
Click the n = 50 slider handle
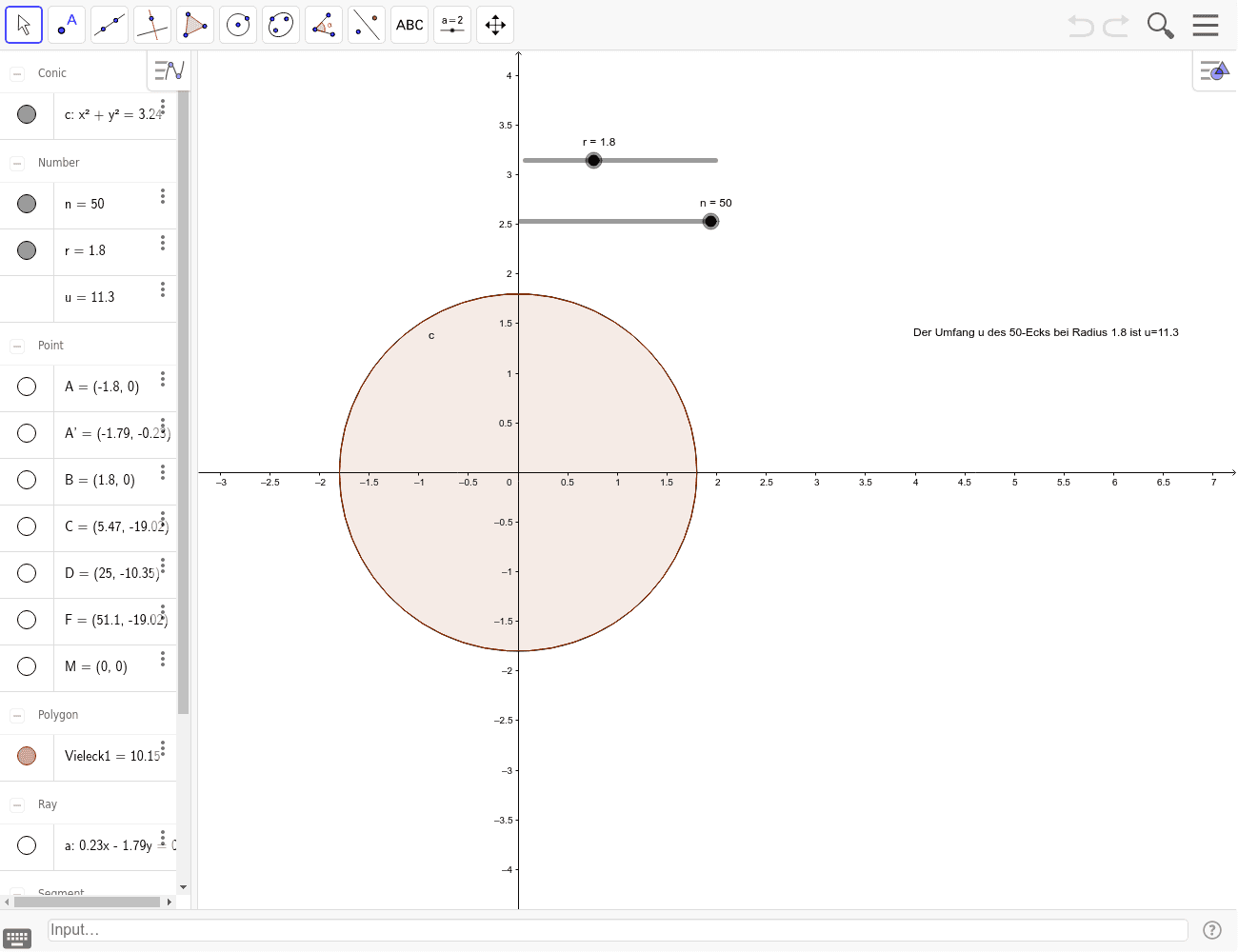coord(710,221)
